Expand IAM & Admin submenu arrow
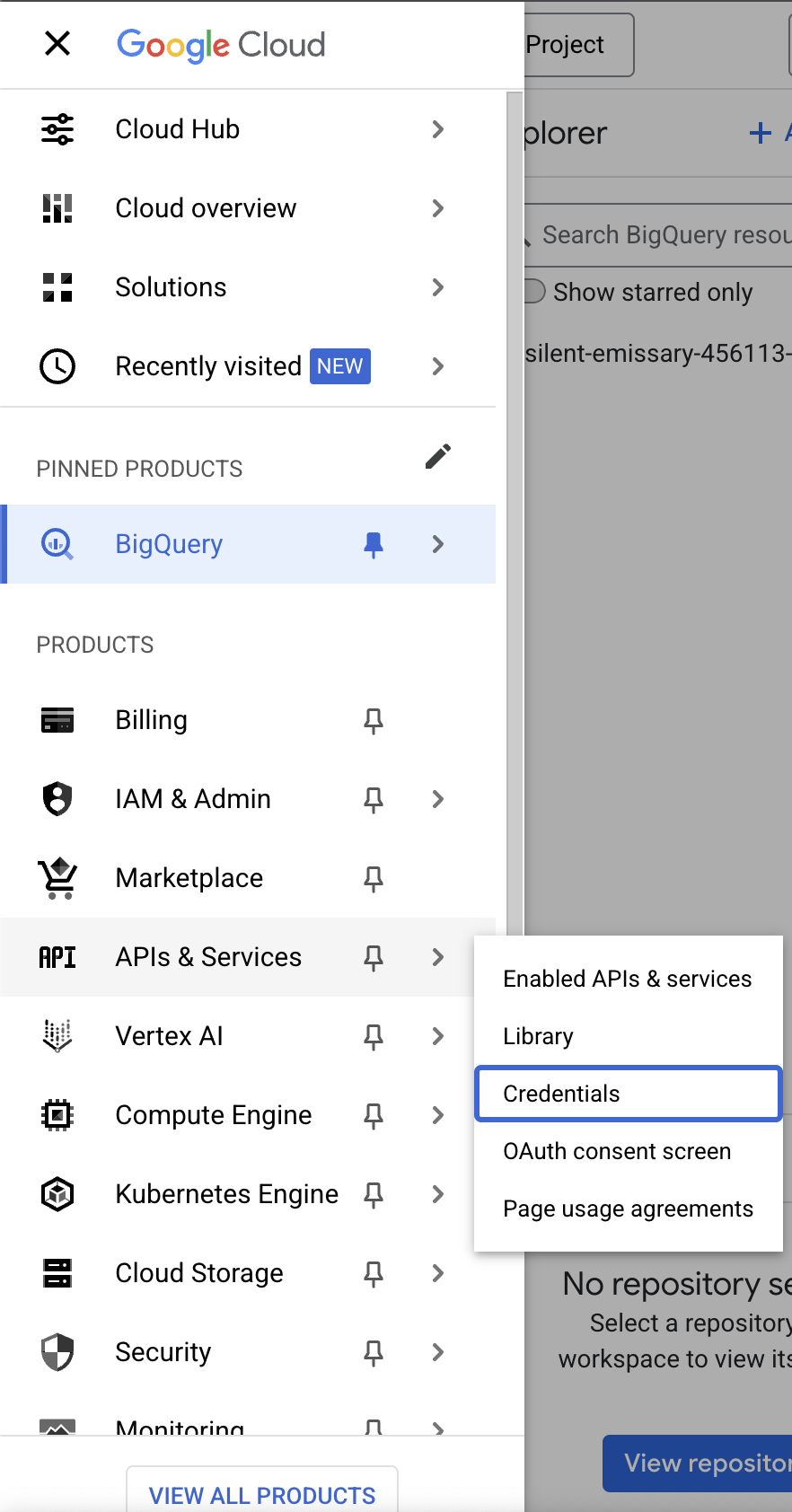The height and width of the screenshot is (1512, 792). coord(438,799)
